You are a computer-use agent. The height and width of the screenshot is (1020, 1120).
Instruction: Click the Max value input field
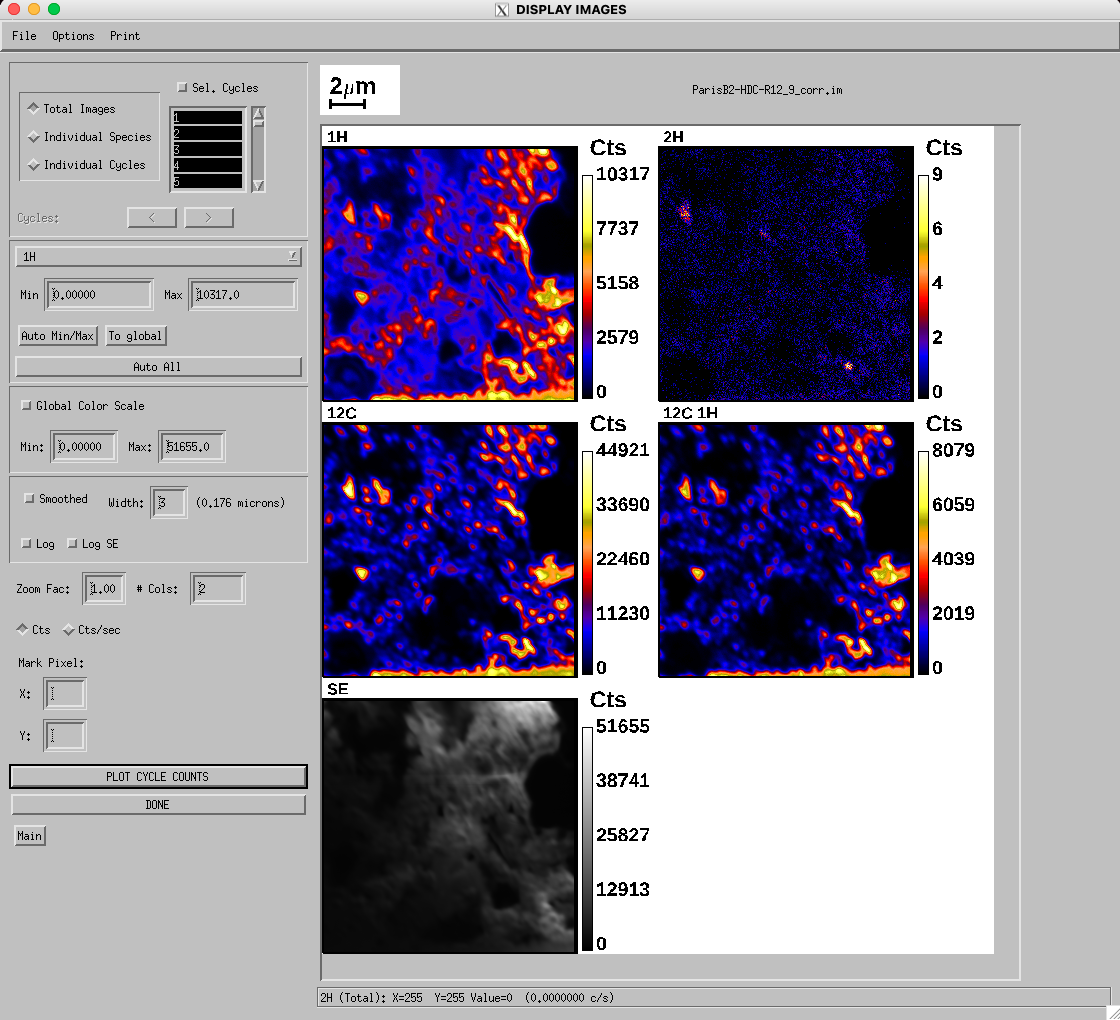tap(243, 295)
